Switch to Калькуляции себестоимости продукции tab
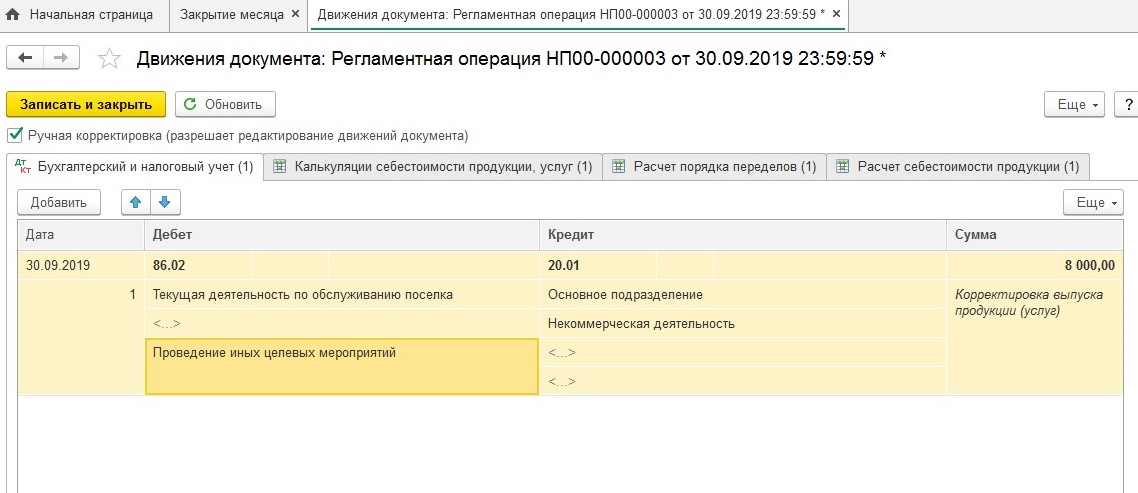 (433, 167)
